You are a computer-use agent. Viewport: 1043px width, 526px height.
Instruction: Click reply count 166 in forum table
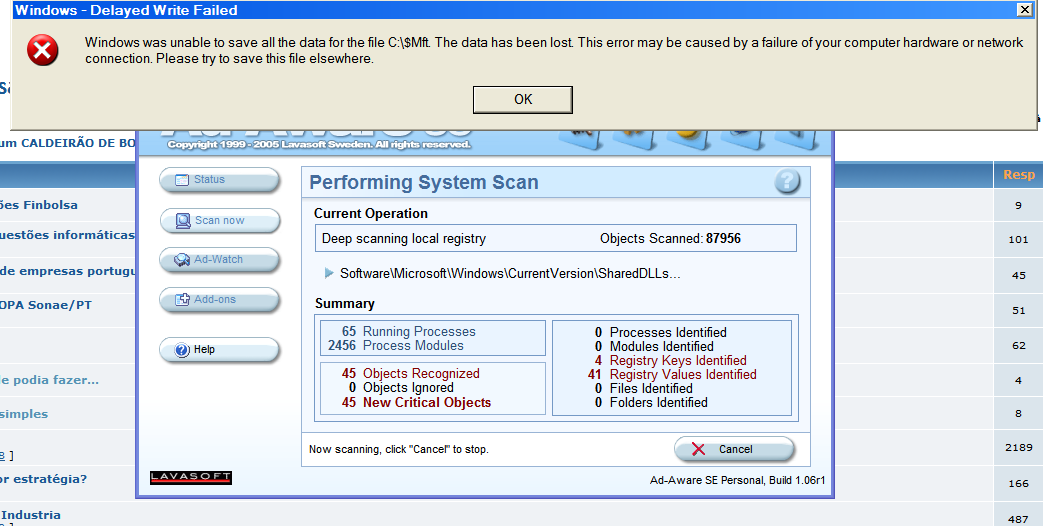(1018, 483)
